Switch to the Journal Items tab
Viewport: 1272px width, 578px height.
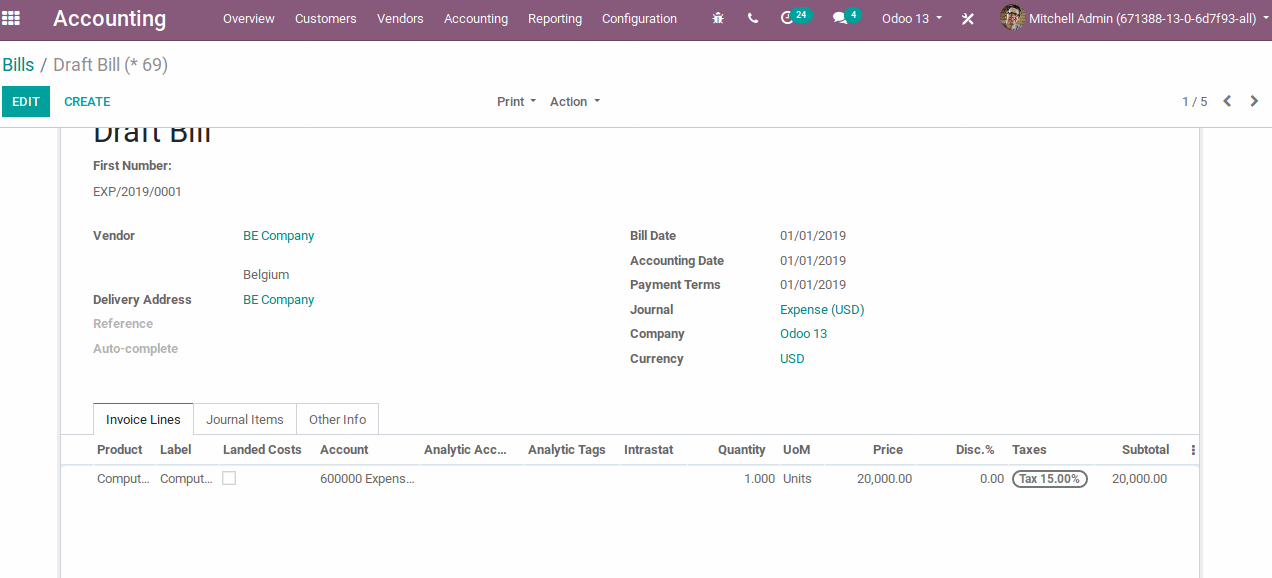click(244, 418)
